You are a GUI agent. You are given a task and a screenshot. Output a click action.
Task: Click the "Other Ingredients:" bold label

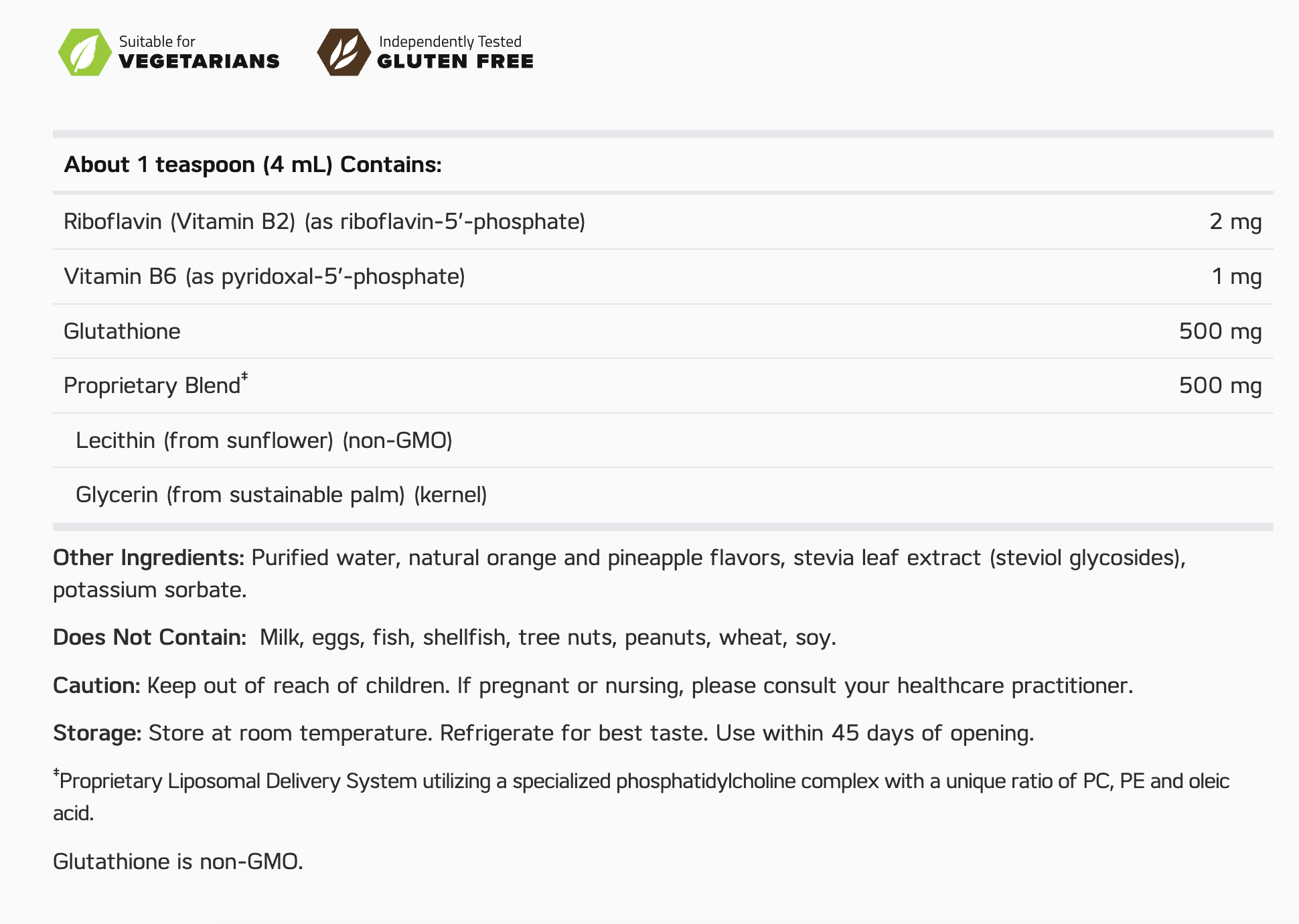(149, 558)
